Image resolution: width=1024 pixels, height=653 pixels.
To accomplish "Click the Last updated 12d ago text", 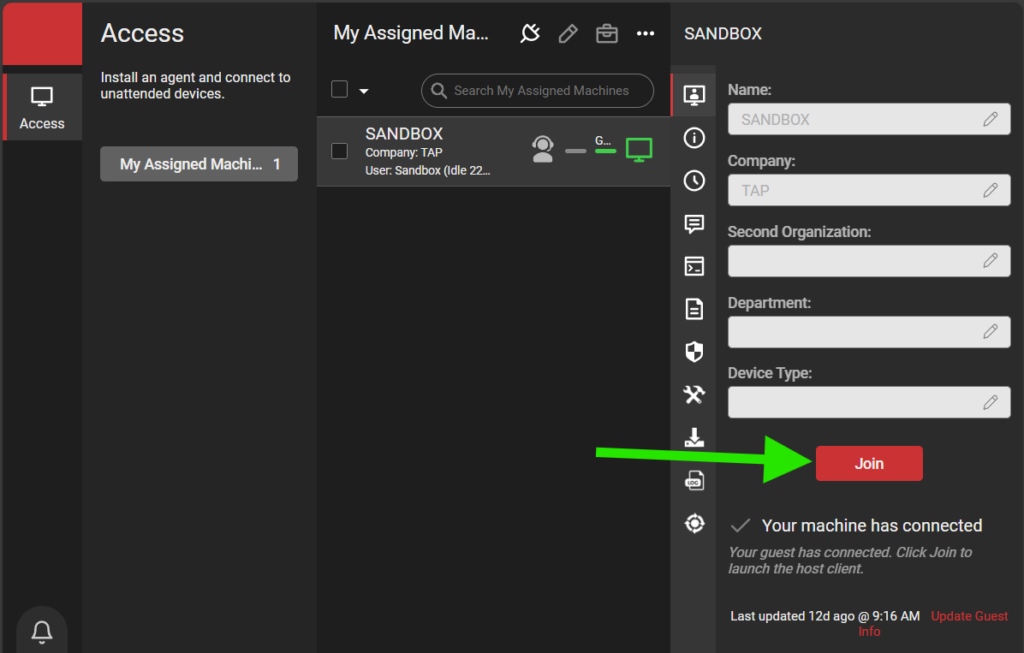I will click(x=825, y=616).
